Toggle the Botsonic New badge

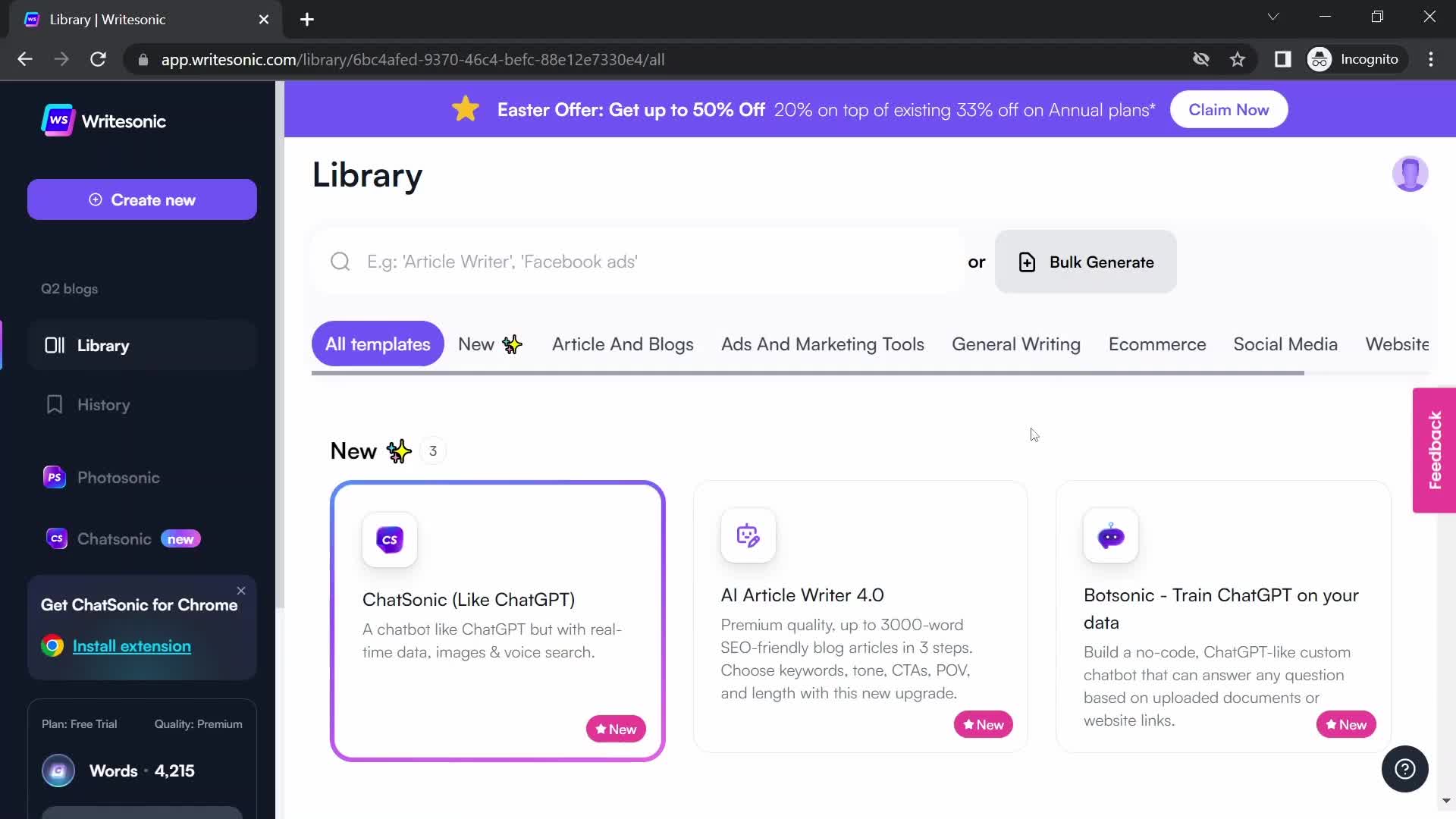[1345, 724]
